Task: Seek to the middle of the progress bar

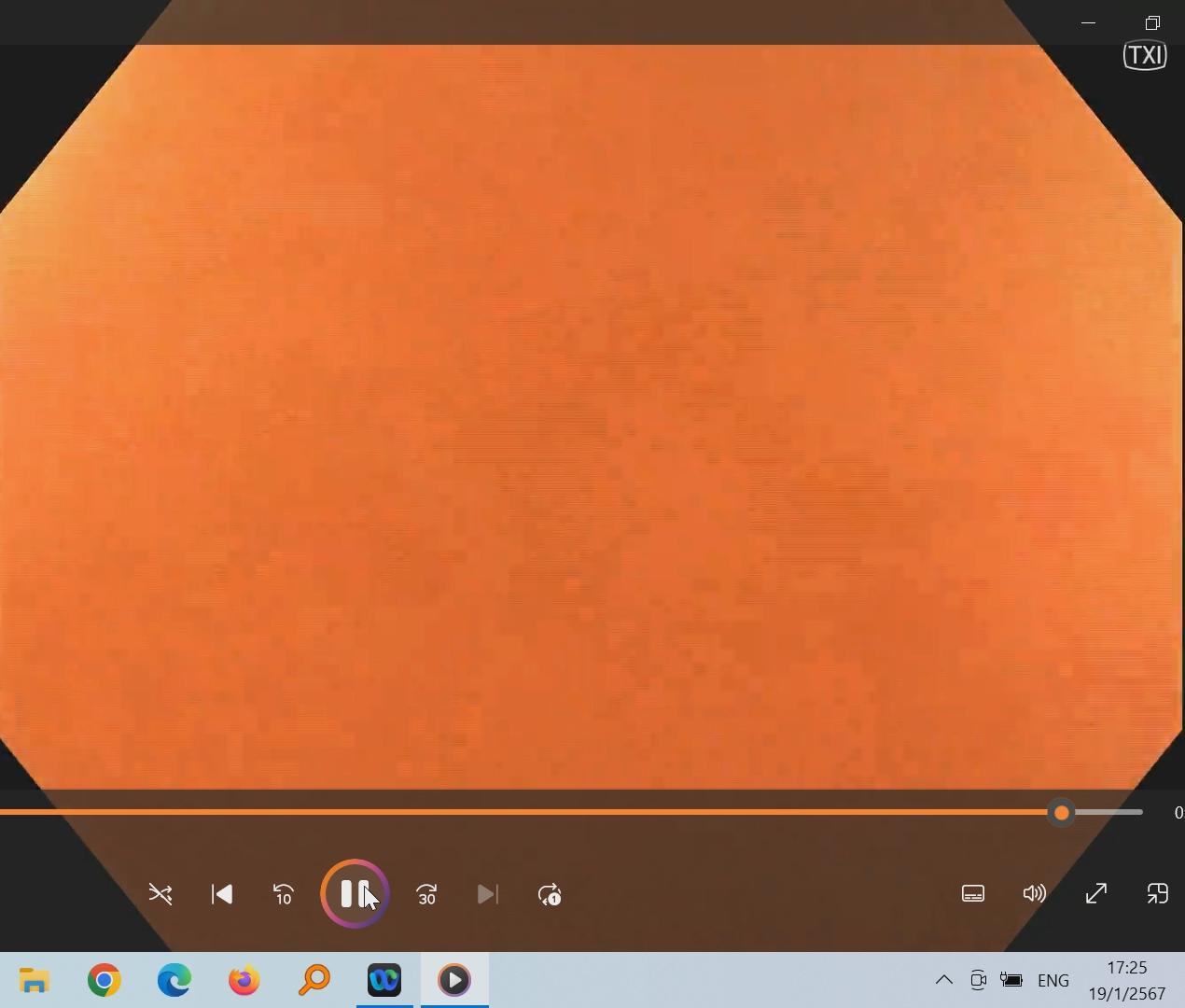Action: (571, 813)
